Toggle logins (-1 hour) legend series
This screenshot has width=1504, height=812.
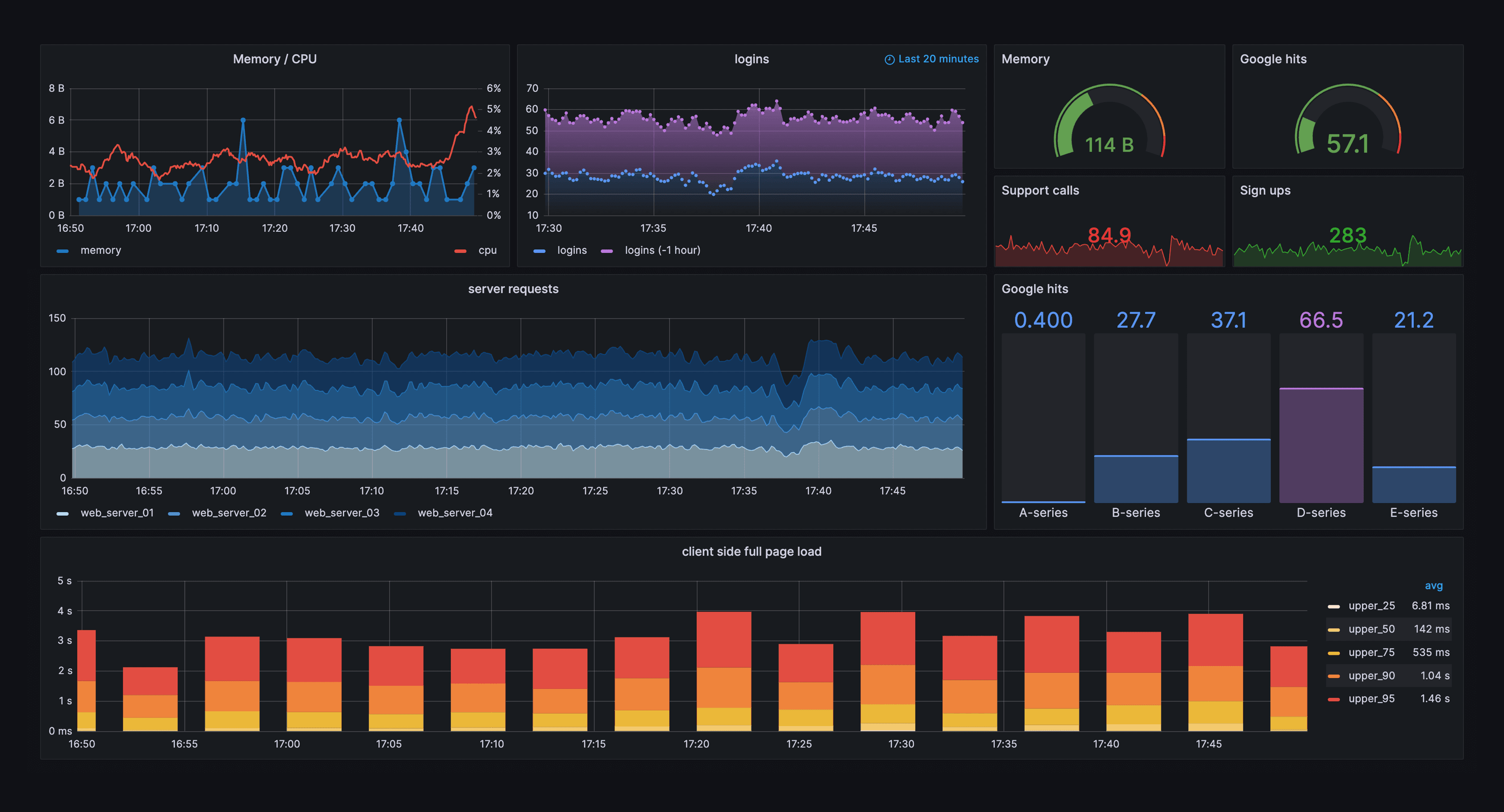(662, 250)
